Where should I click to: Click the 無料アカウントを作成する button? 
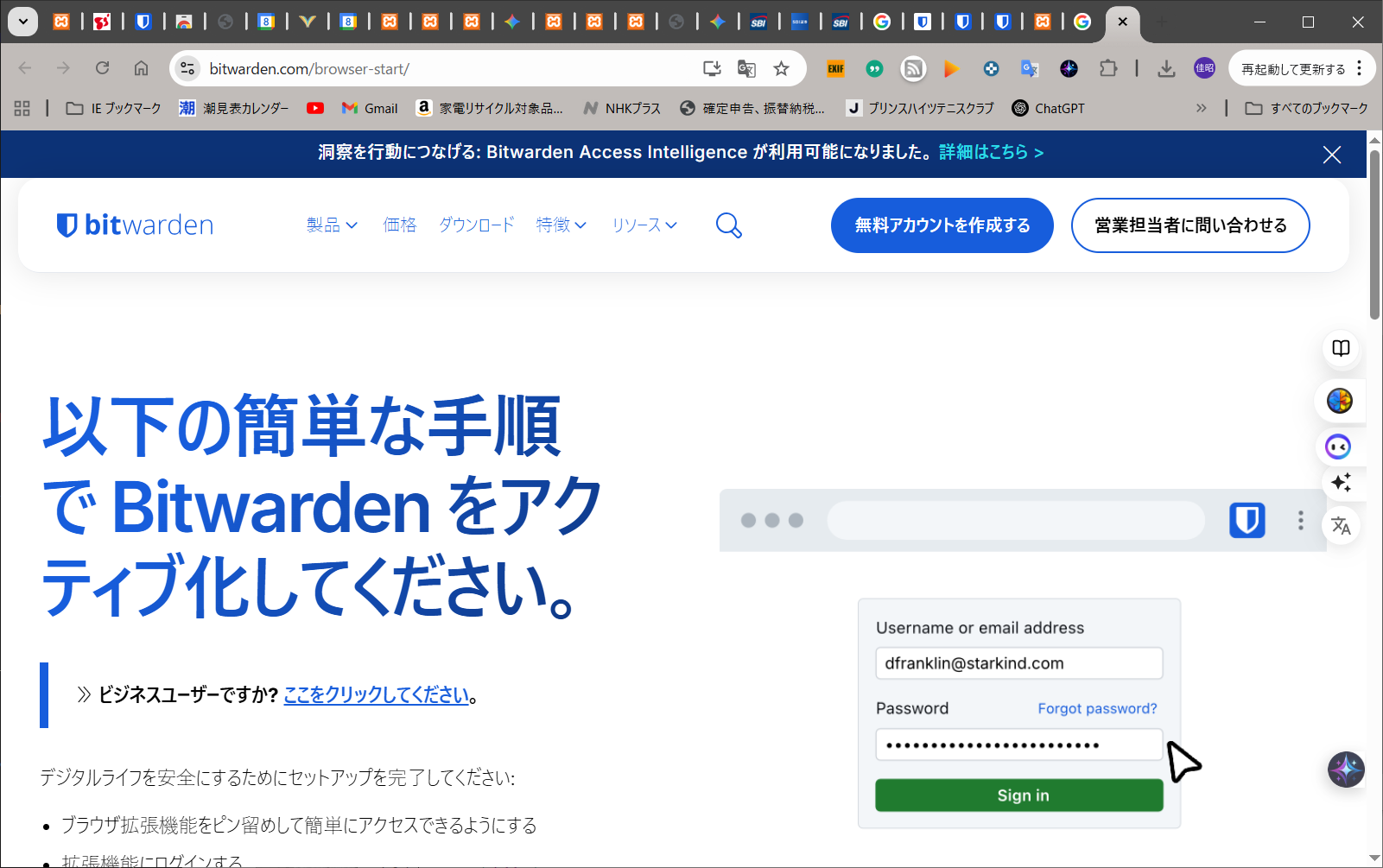click(942, 225)
